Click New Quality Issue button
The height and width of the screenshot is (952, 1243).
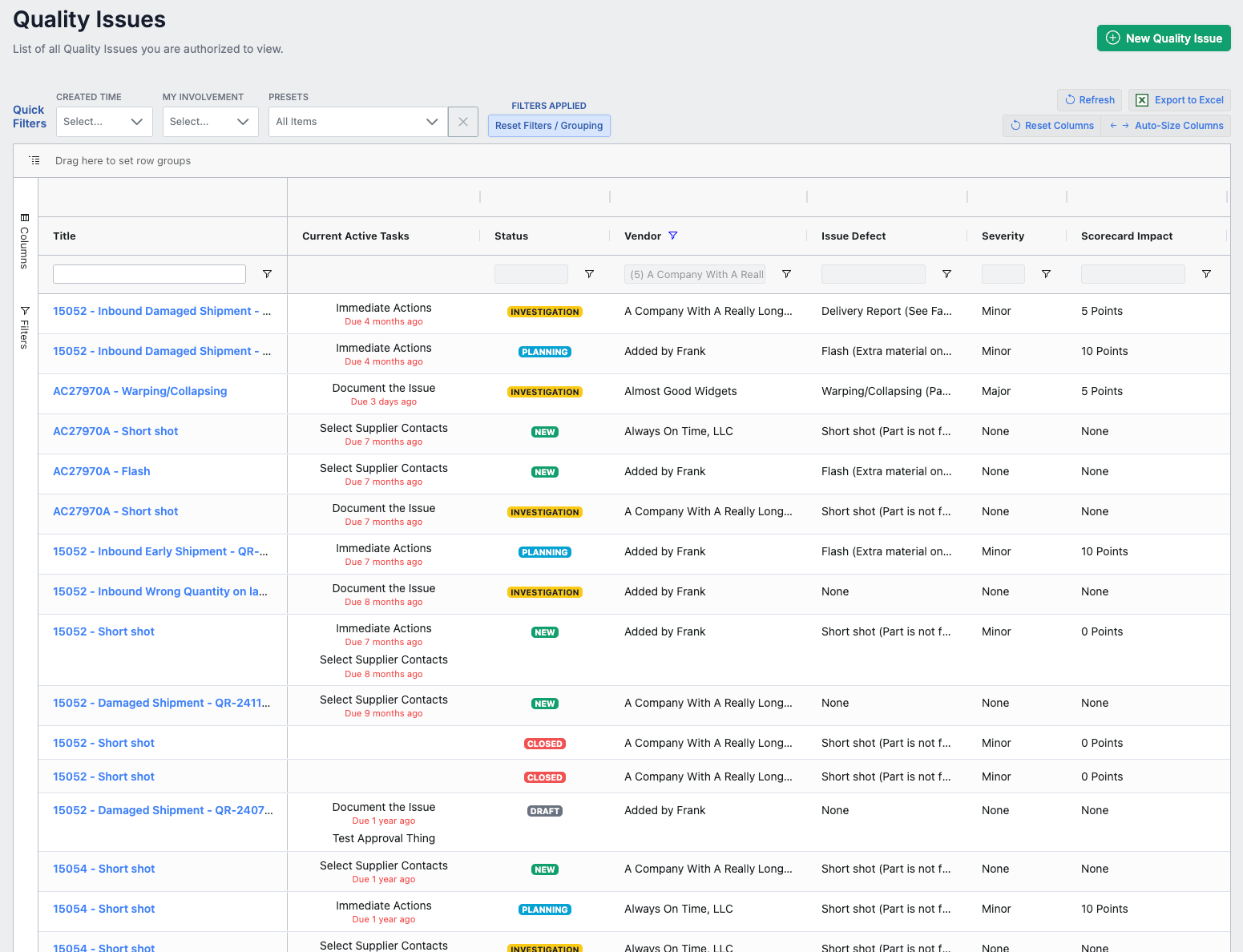tap(1164, 38)
